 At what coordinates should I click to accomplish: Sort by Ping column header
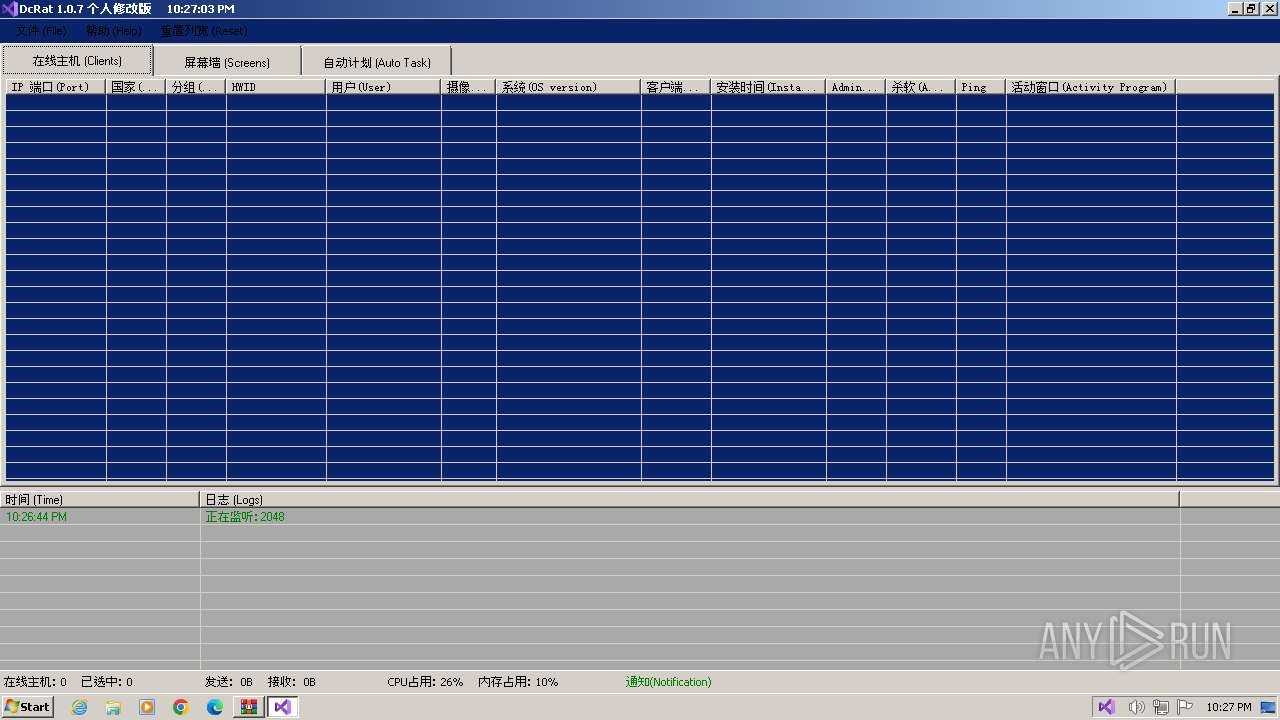pos(981,87)
